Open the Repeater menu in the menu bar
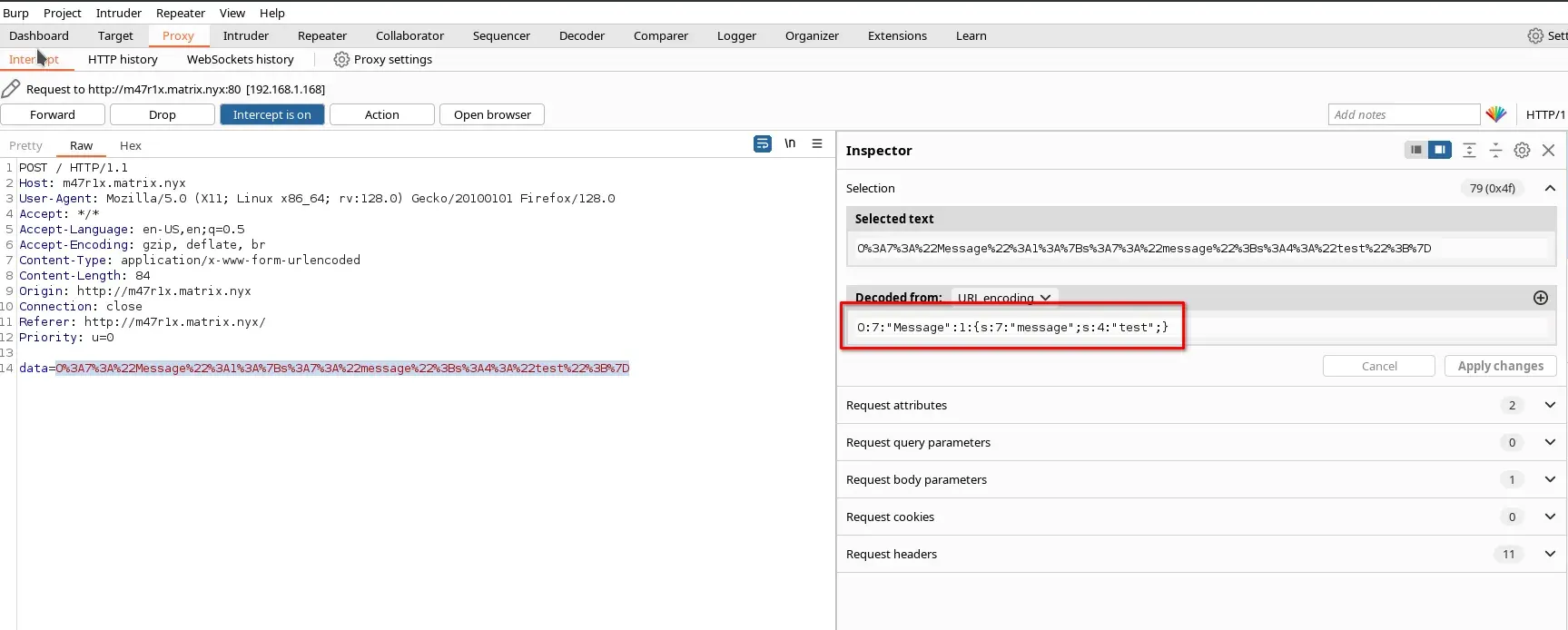The width and height of the screenshot is (1568, 630). pos(181,13)
